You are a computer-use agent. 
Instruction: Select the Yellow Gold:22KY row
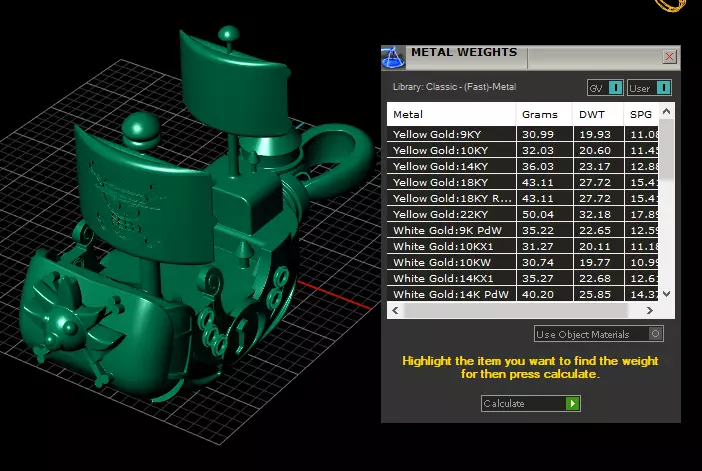coord(523,214)
